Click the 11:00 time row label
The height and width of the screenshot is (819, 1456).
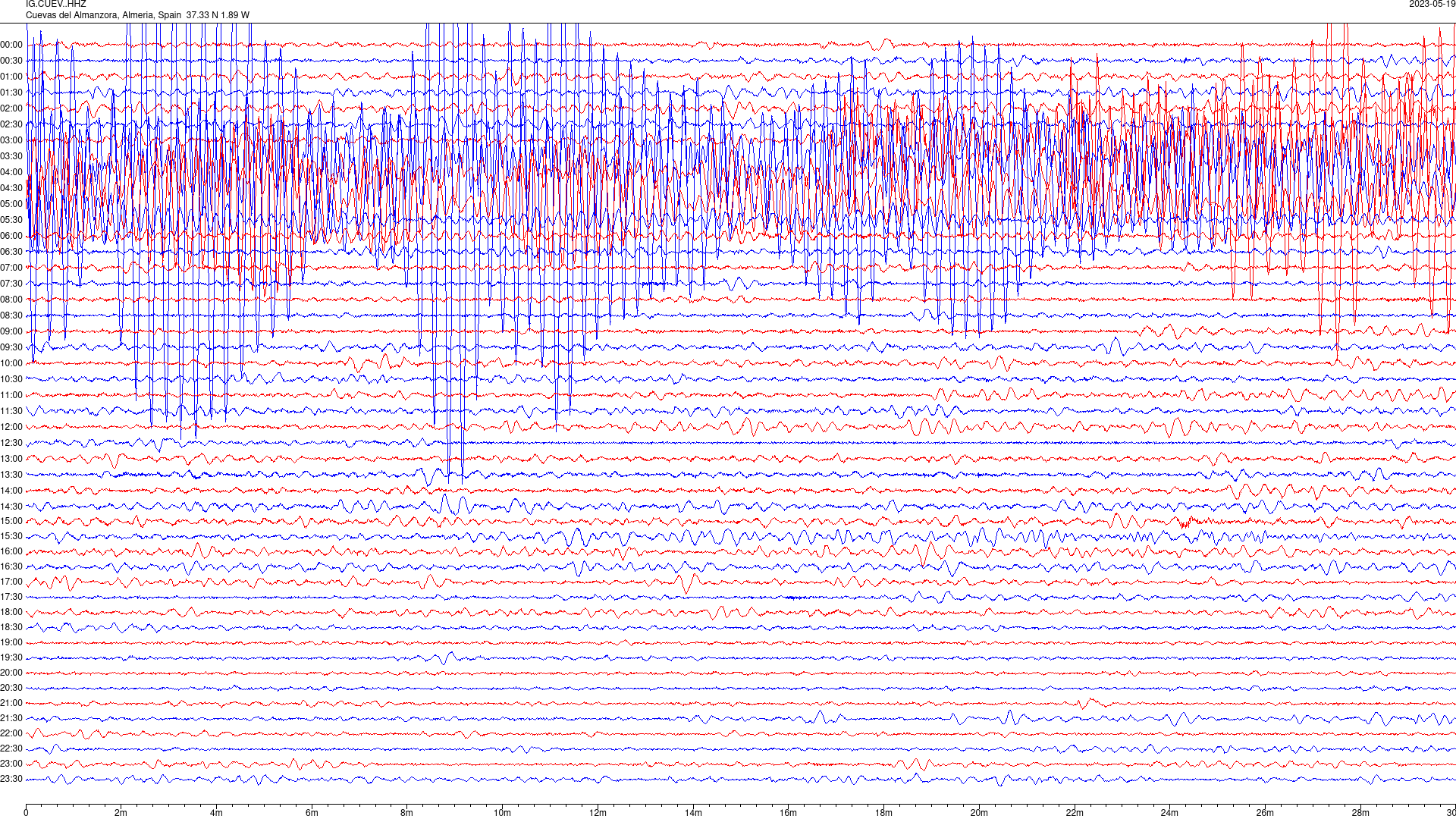tap(11, 396)
